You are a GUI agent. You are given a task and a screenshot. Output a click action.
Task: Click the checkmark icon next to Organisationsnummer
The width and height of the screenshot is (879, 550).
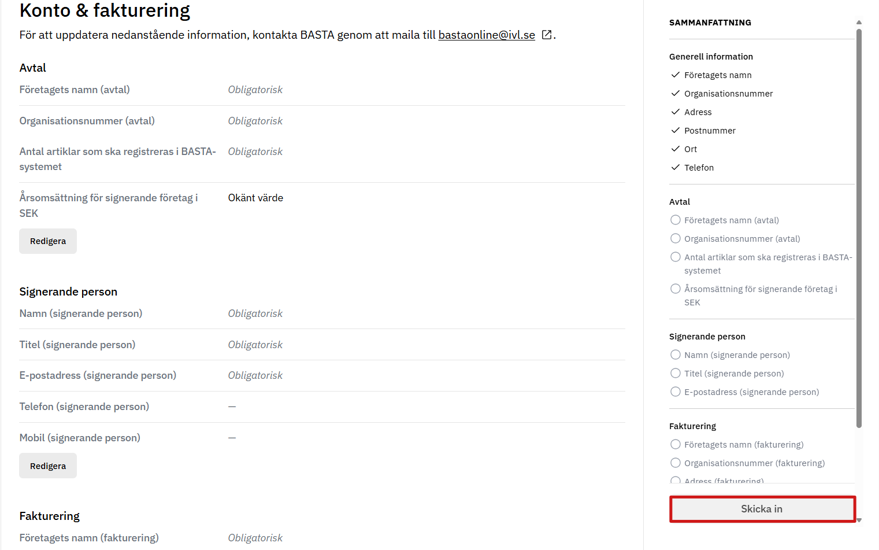(675, 94)
